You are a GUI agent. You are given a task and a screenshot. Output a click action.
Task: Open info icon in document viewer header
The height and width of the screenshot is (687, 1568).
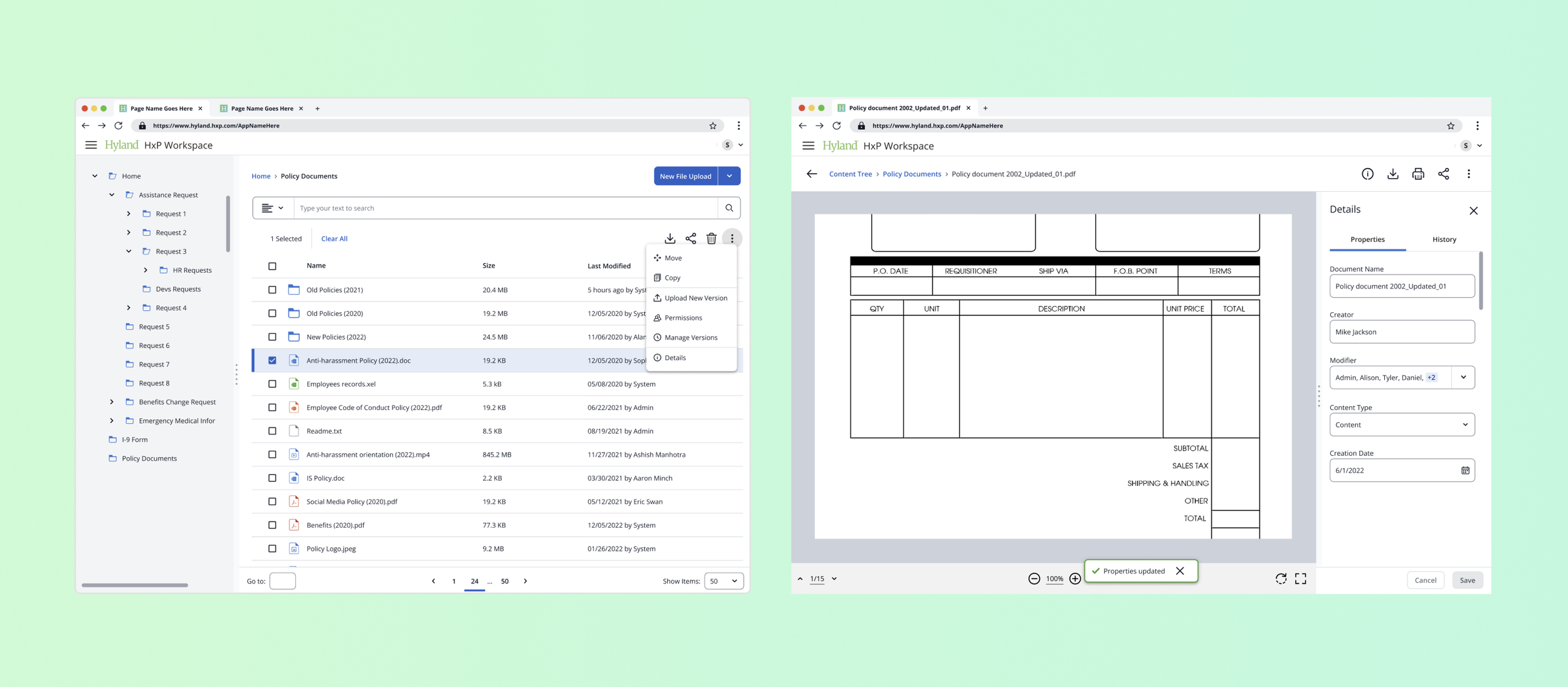[x=1367, y=174]
